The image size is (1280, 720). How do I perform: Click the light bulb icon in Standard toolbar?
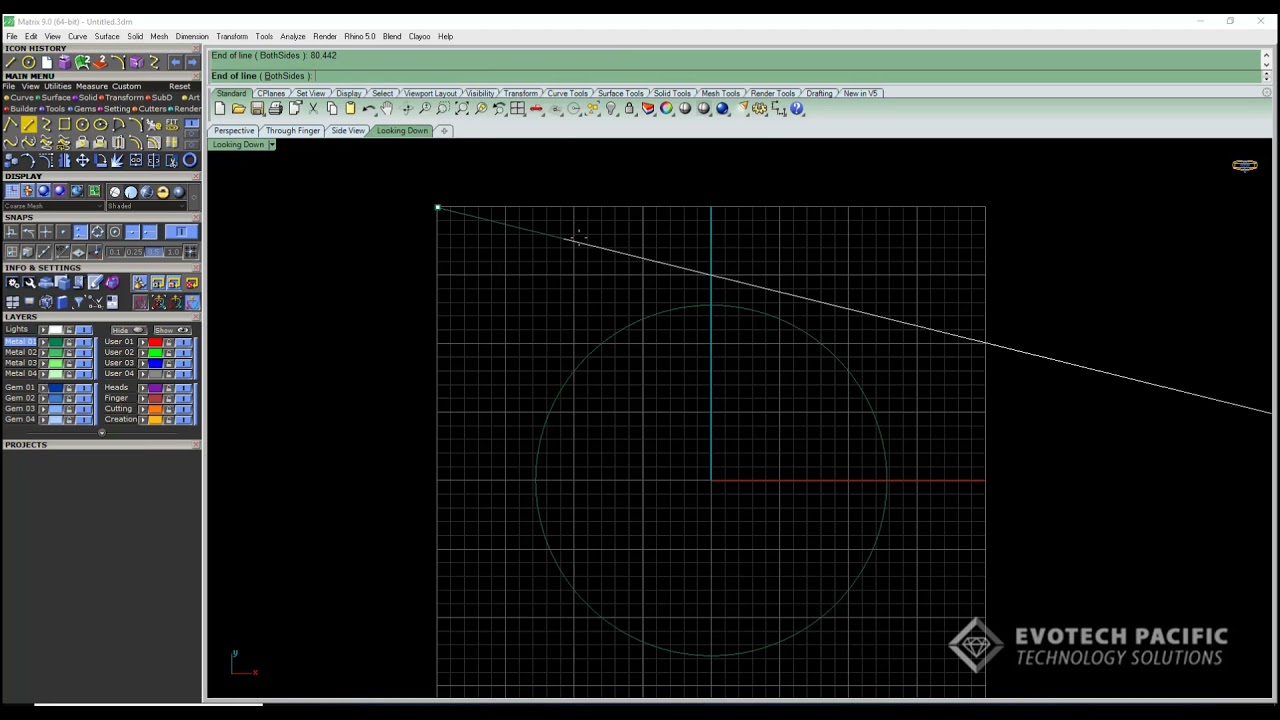pos(610,108)
